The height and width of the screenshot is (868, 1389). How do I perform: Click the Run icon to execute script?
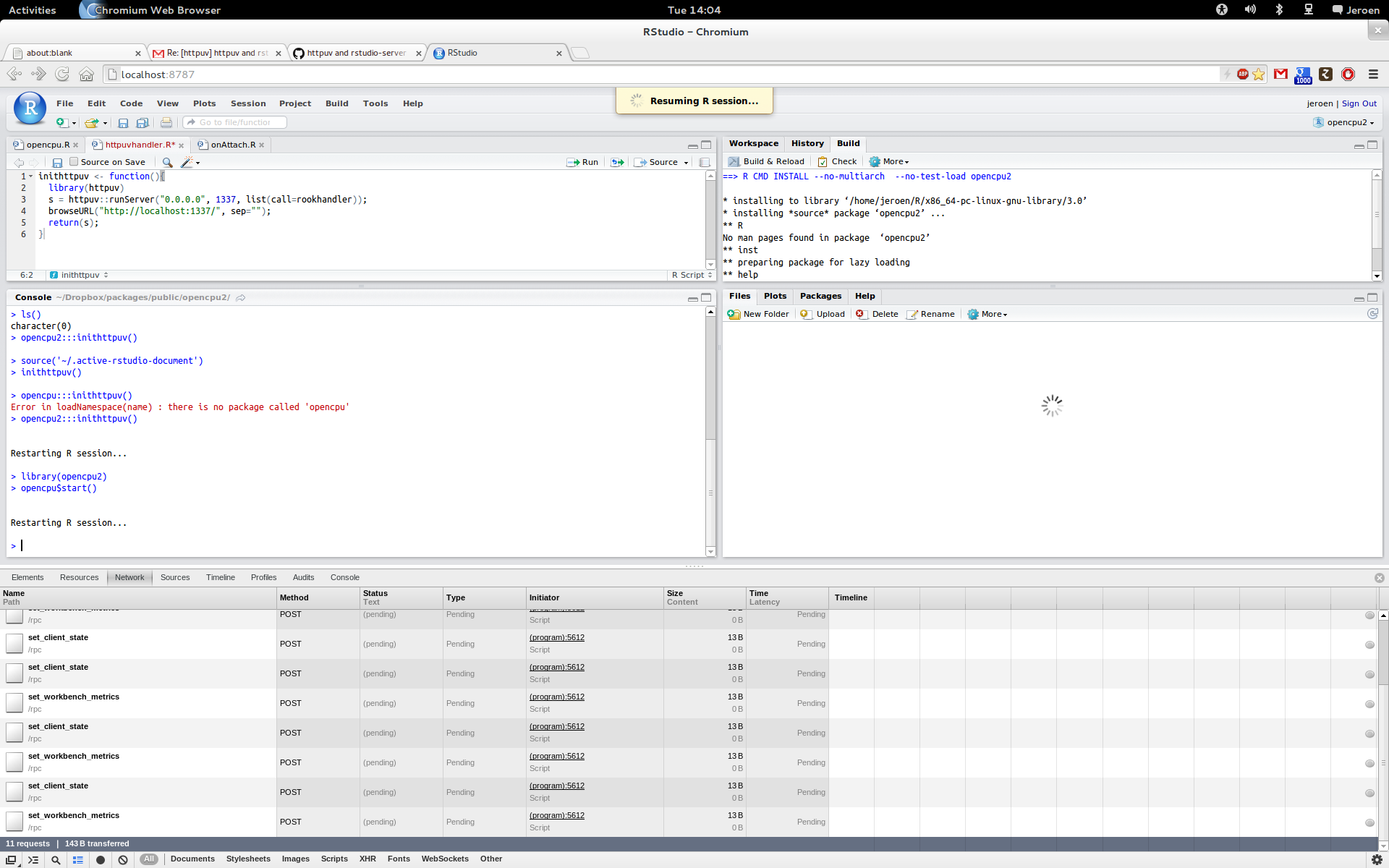[x=582, y=162]
